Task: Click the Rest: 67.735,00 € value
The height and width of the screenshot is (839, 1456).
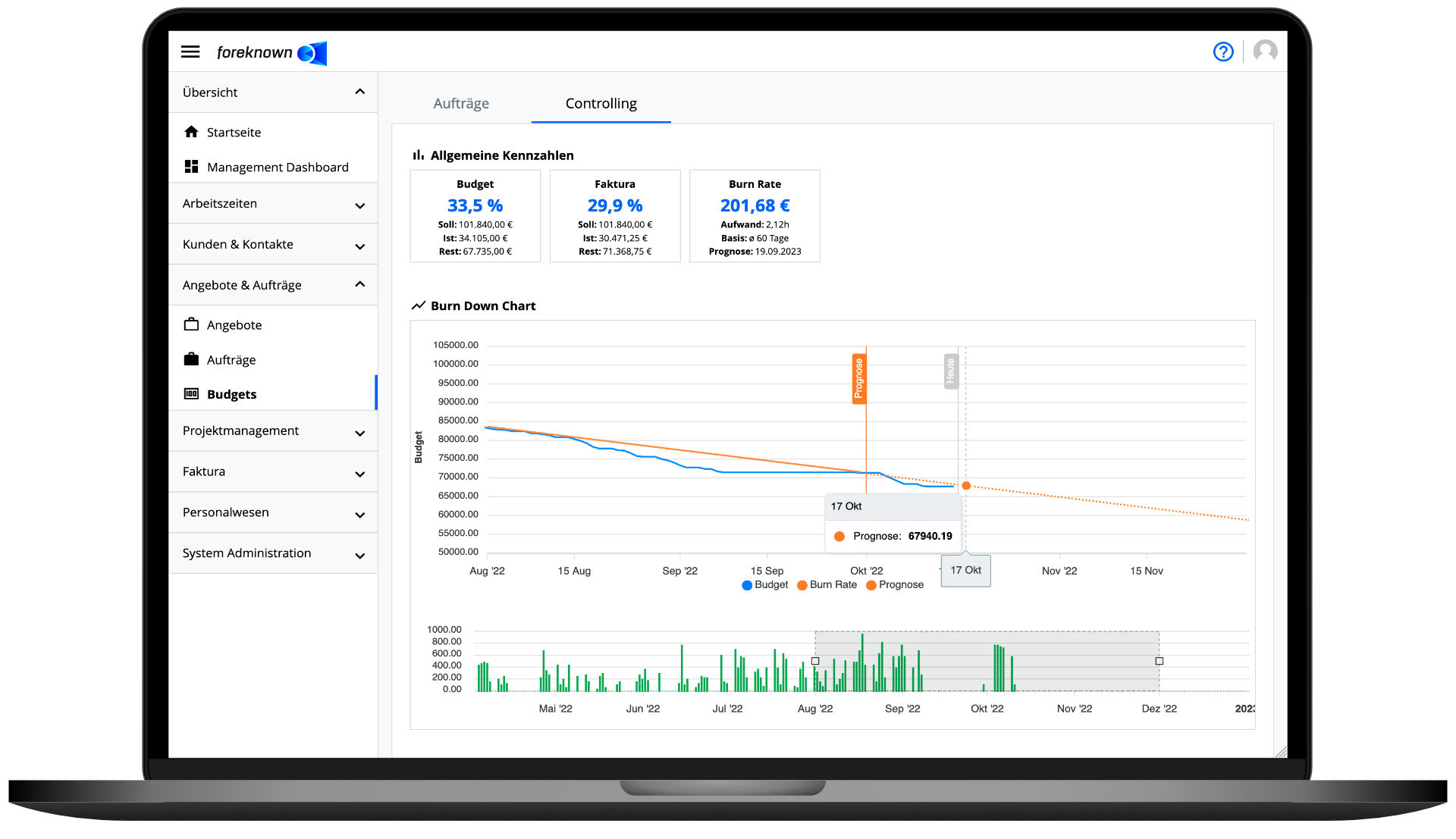Action: [475, 251]
